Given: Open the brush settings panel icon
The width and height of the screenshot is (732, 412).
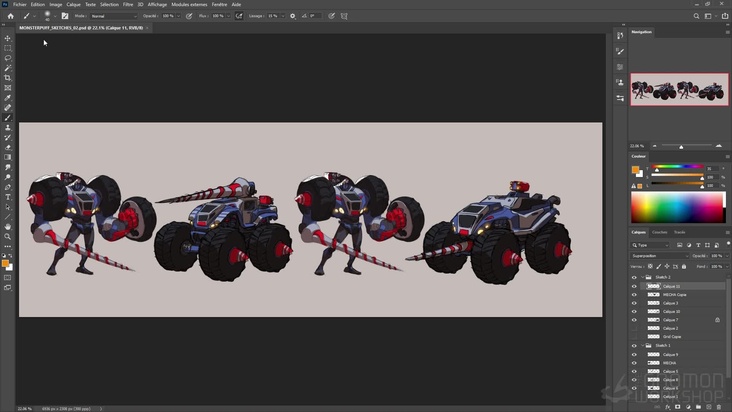Looking at the screenshot, I should (65, 16).
